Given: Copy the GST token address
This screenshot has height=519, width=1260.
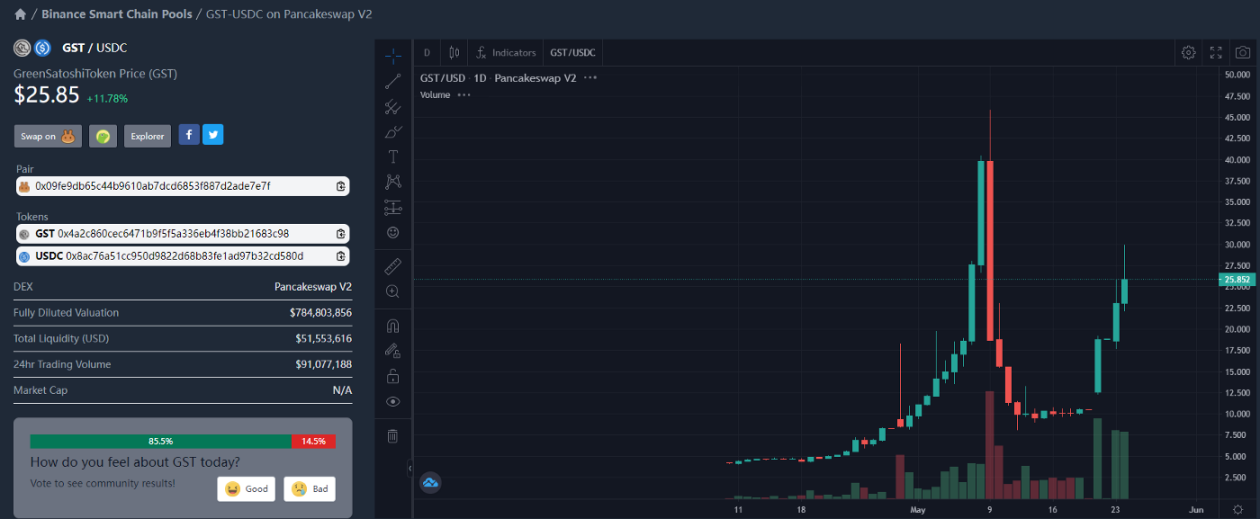Looking at the screenshot, I should (340, 233).
